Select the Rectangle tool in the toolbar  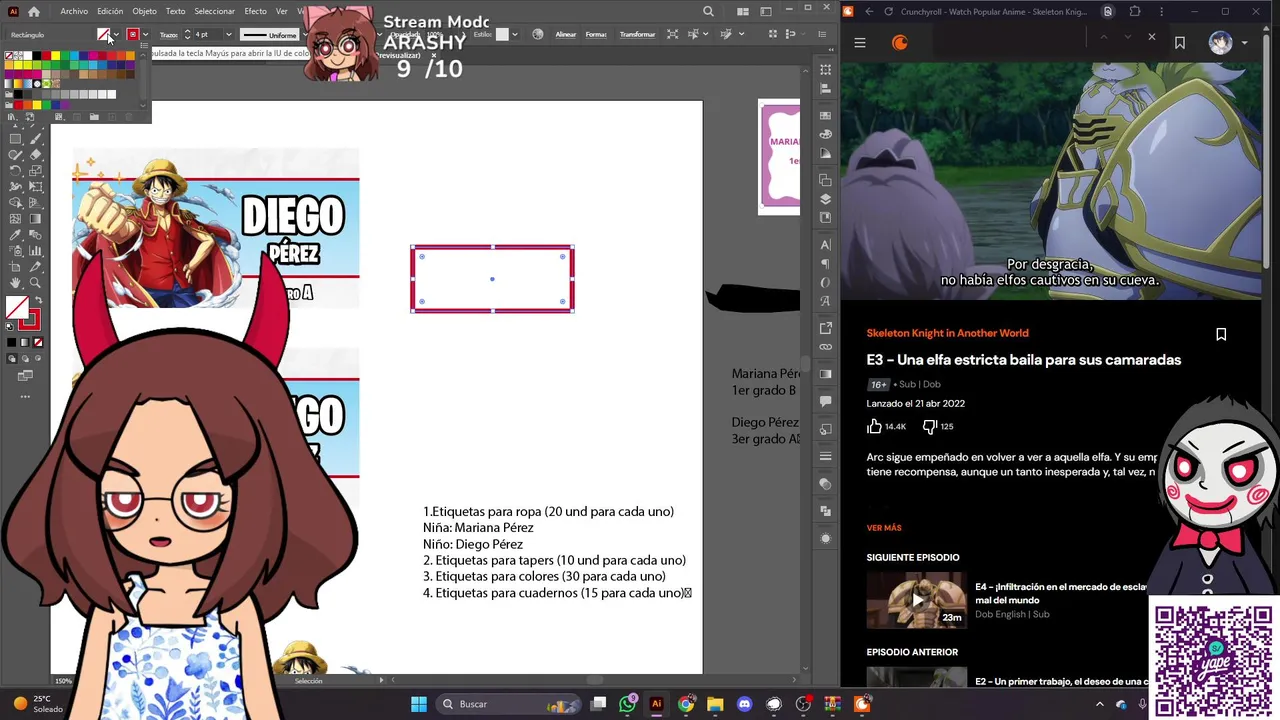(x=15, y=139)
